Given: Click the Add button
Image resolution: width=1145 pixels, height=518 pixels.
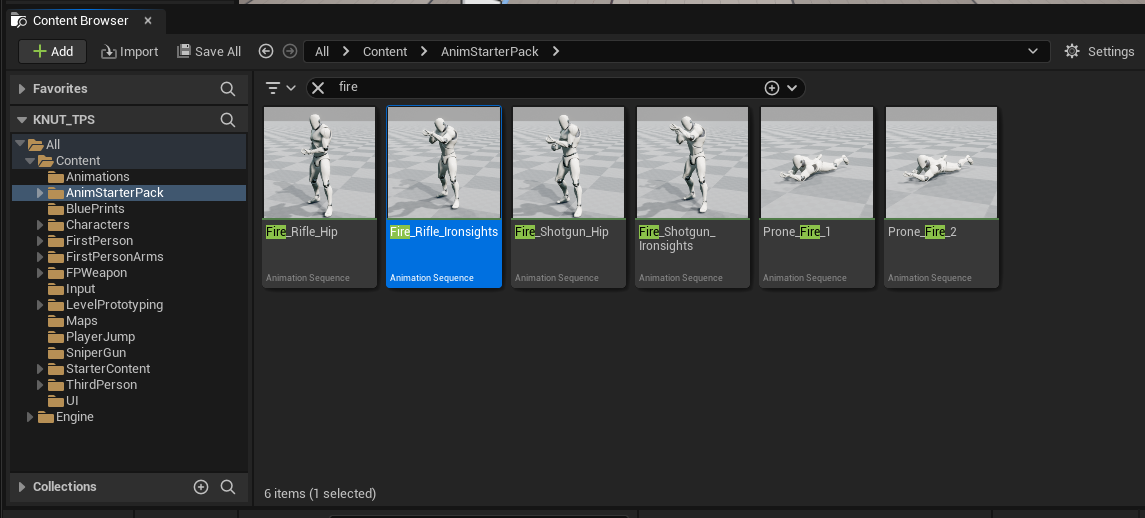Looking at the screenshot, I should click(x=53, y=51).
